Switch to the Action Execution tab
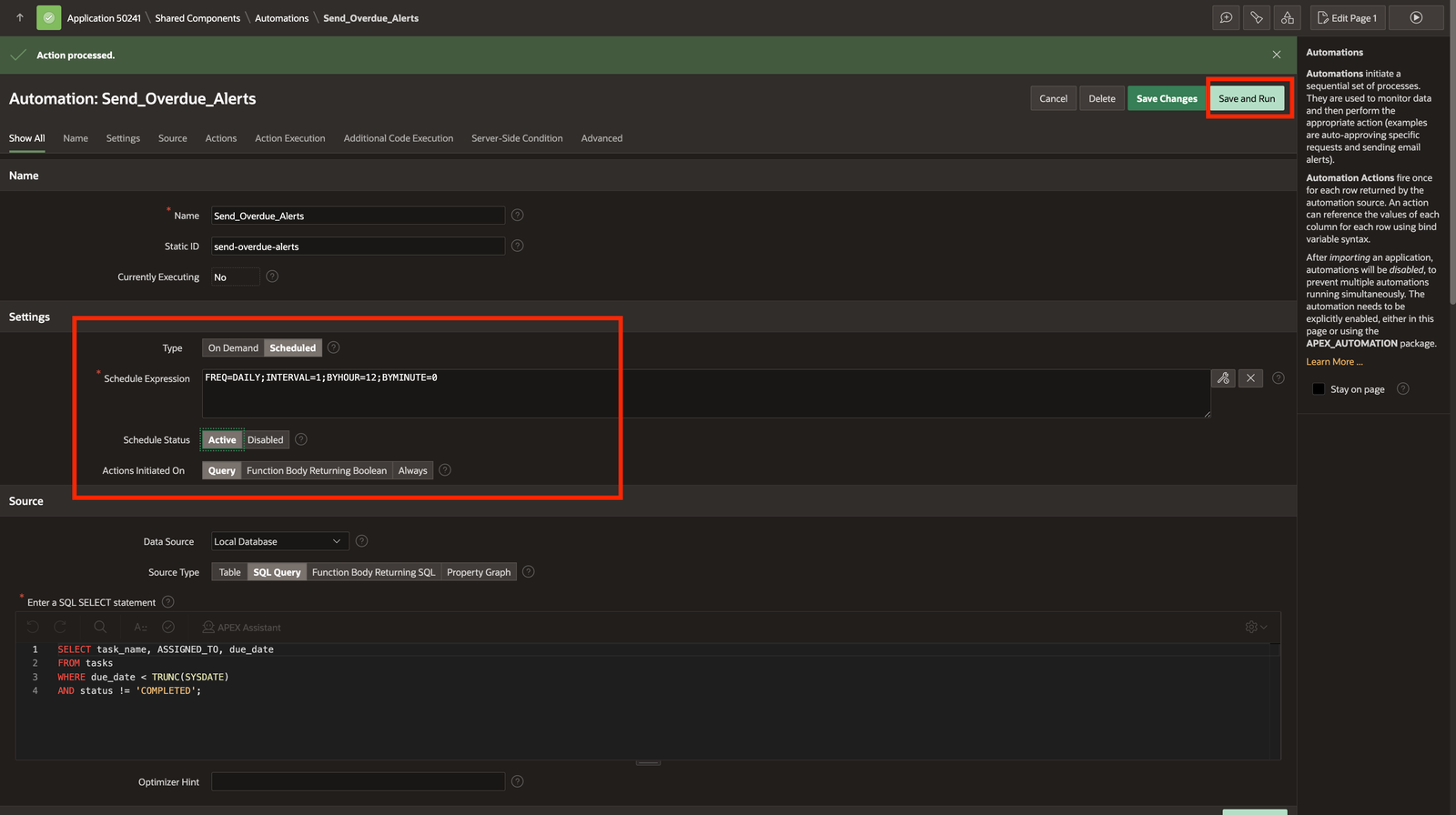This screenshot has width=1456, height=815. click(x=289, y=139)
